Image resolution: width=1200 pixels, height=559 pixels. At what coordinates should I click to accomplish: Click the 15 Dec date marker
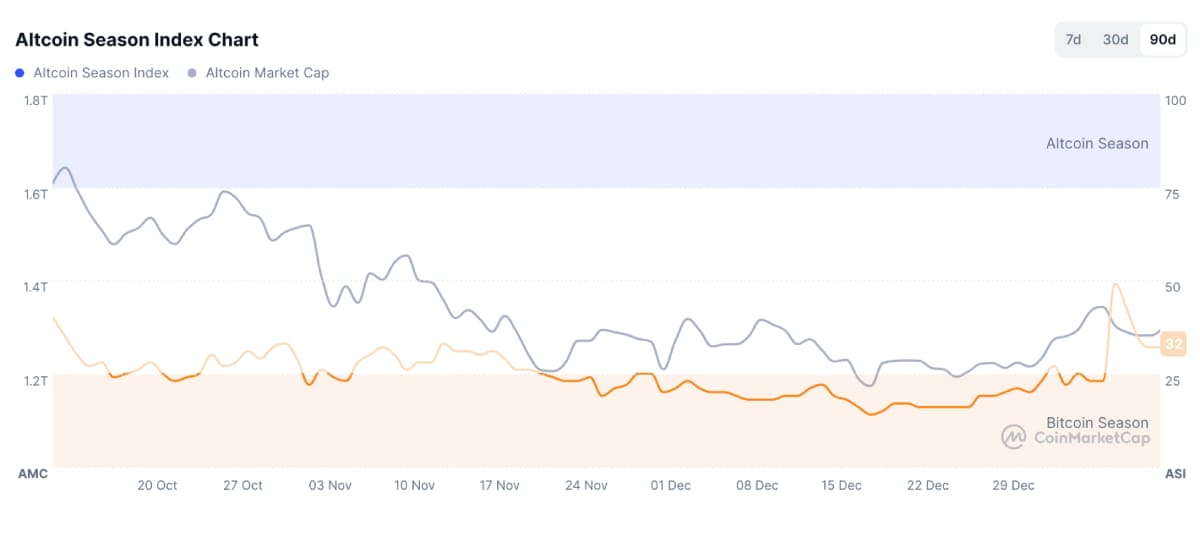tap(841, 485)
